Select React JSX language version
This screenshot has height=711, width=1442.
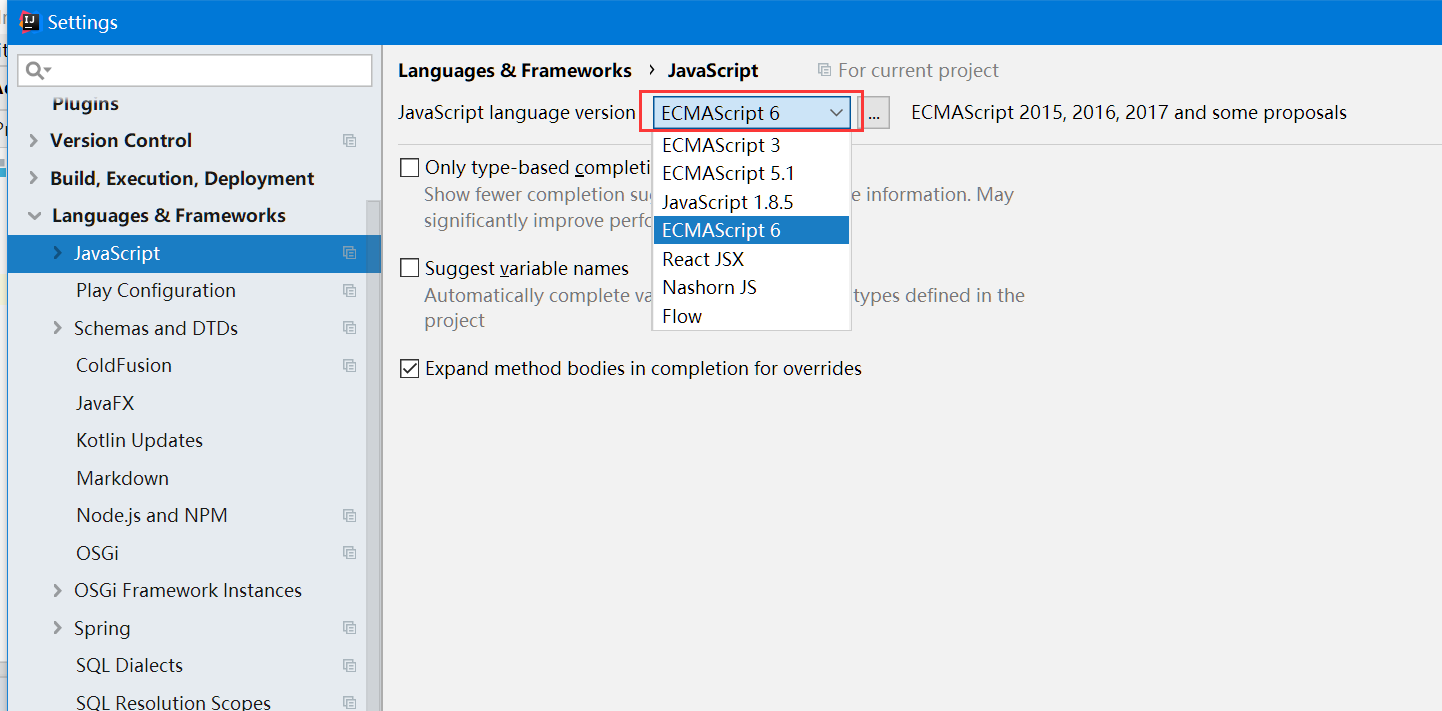[x=751, y=259]
